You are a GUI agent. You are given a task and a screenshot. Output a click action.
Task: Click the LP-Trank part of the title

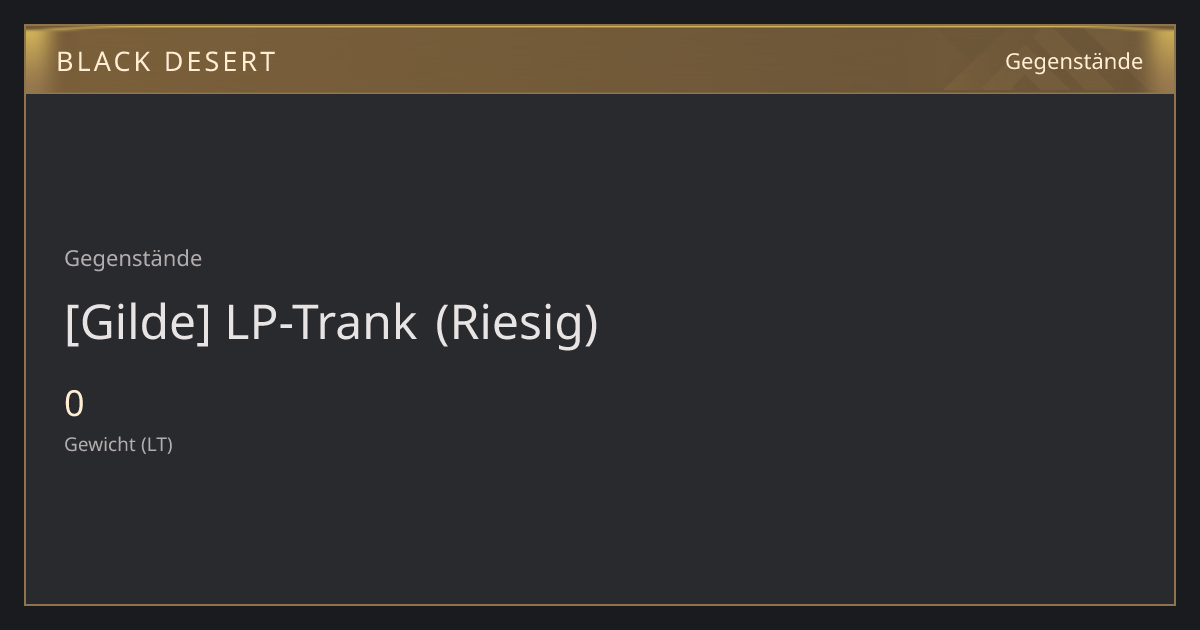[x=321, y=323]
